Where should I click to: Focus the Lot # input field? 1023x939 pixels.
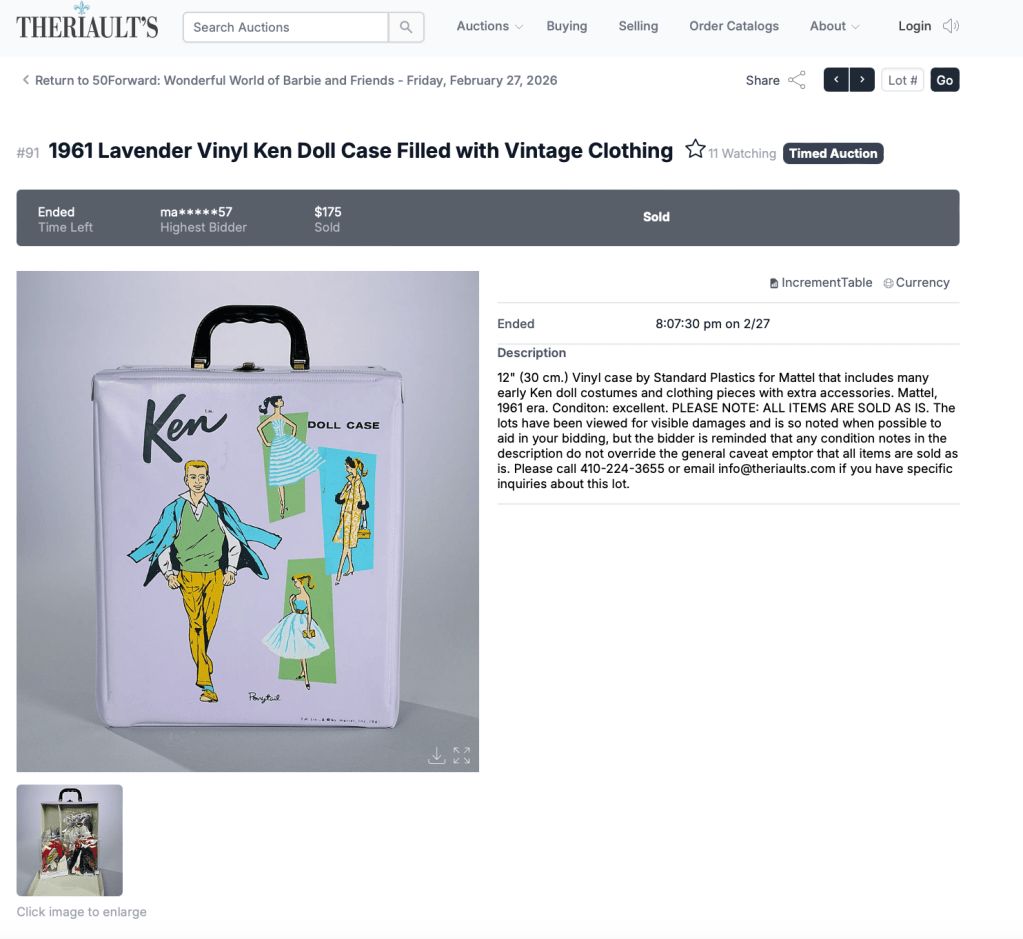902,80
